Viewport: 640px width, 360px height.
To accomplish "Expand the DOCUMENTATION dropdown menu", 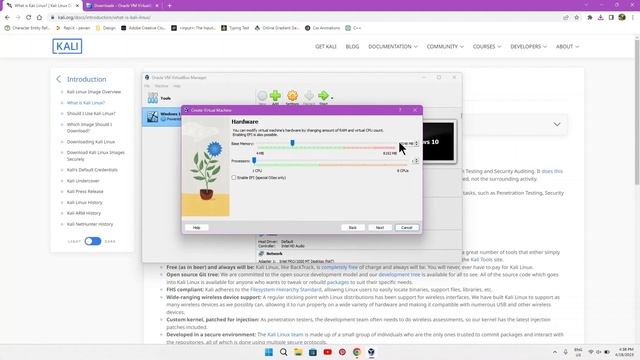I will click(x=393, y=47).
